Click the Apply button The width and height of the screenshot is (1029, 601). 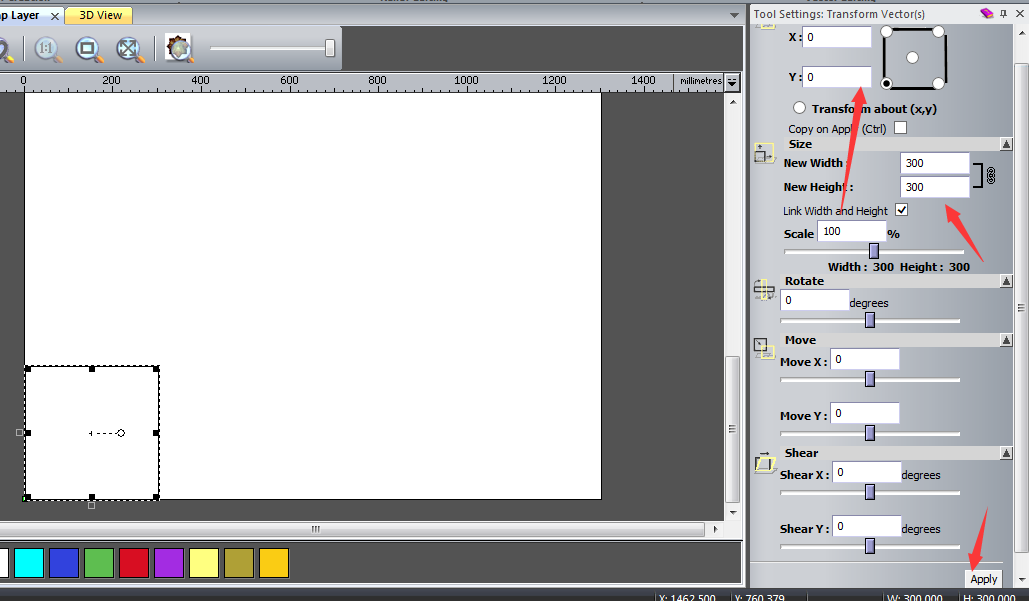(x=983, y=579)
